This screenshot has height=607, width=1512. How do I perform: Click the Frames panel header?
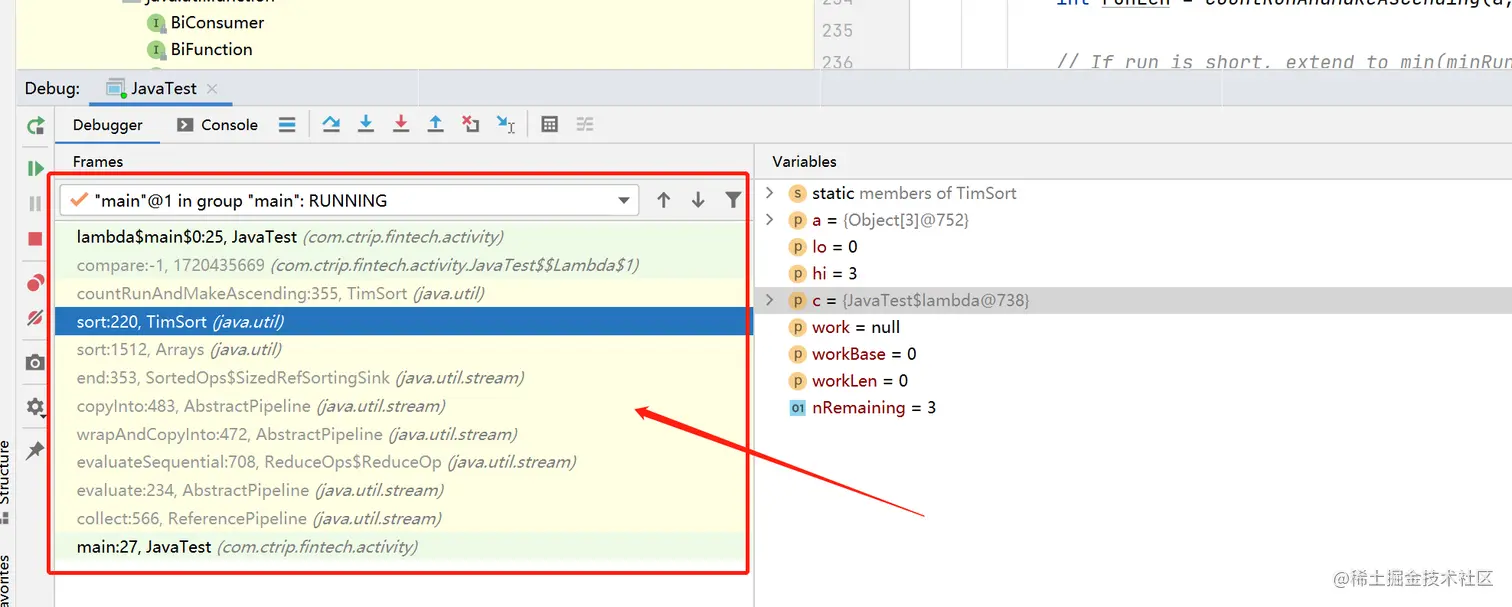pyautogui.click(x=98, y=161)
